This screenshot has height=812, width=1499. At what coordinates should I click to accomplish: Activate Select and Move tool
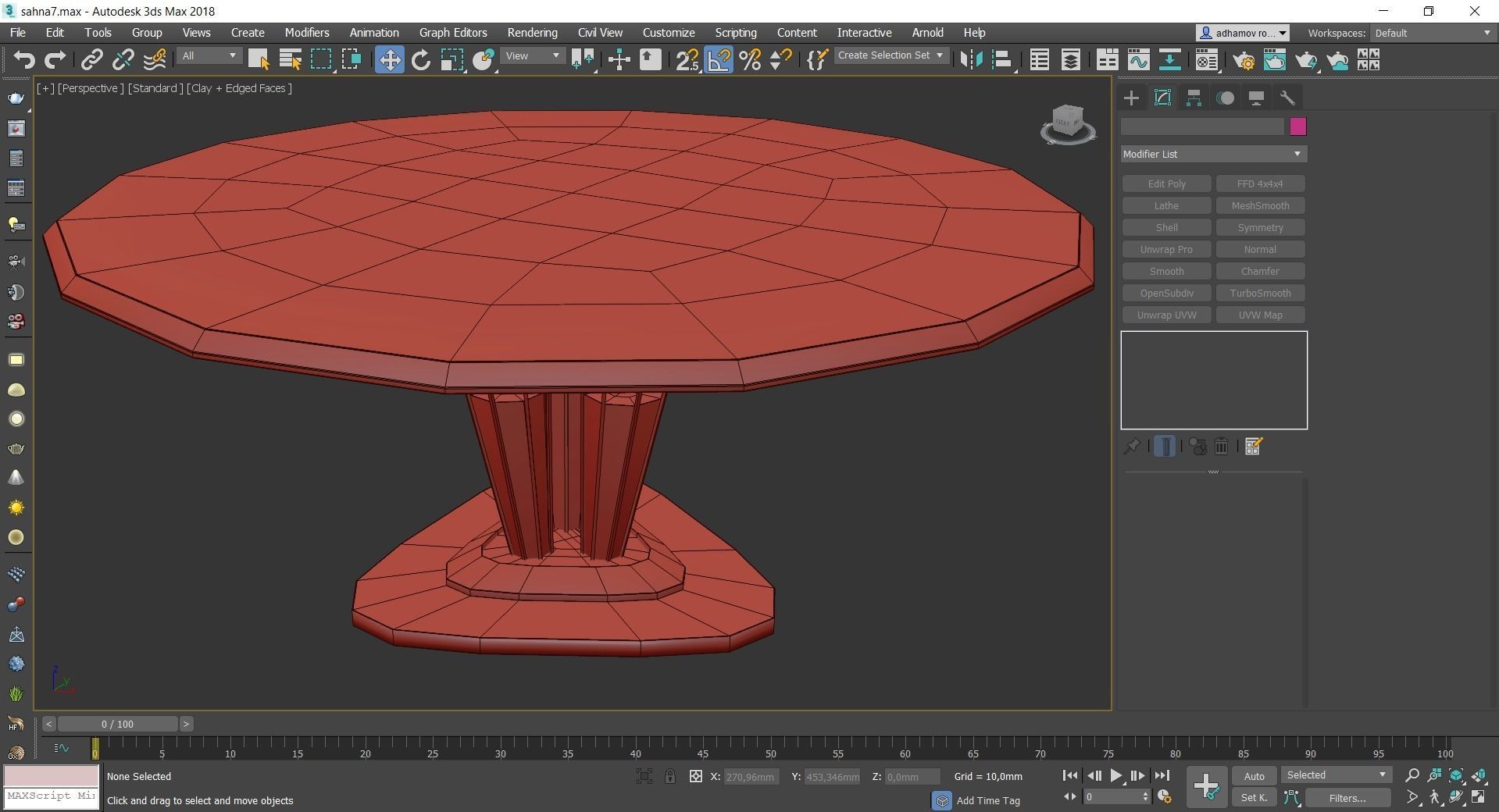tap(389, 60)
